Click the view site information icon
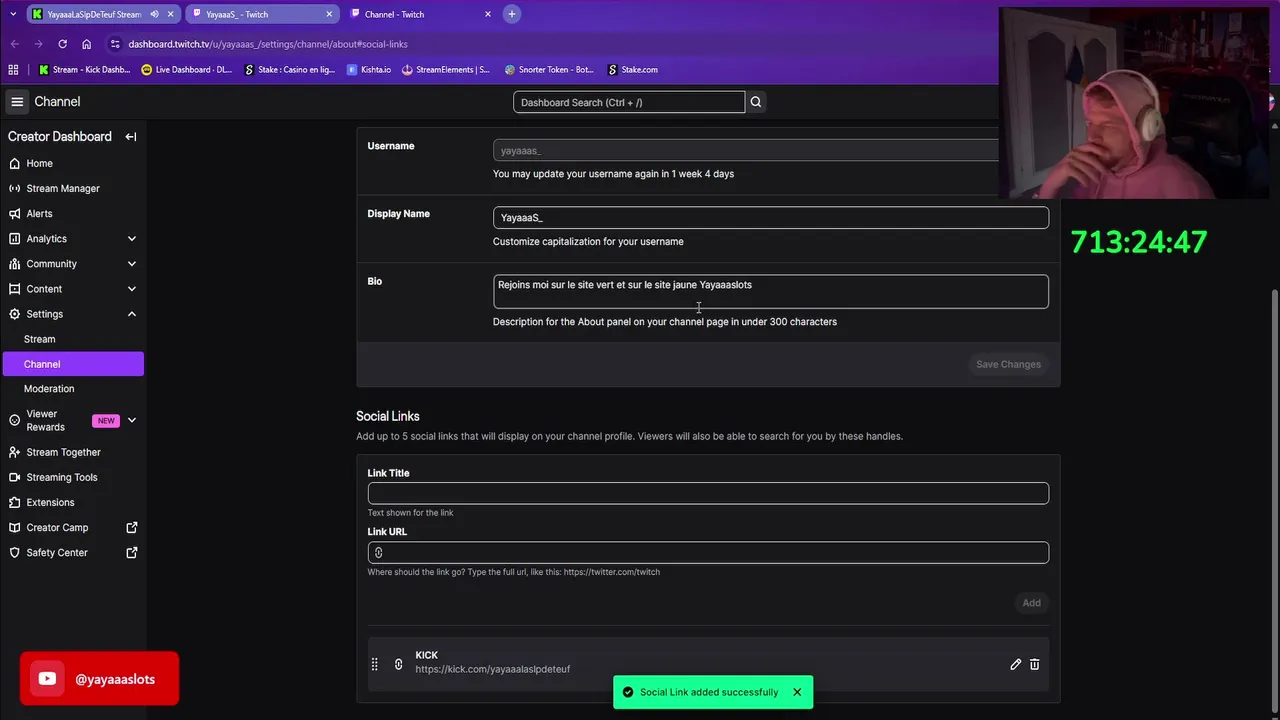 pyautogui.click(x=116, y=44)
